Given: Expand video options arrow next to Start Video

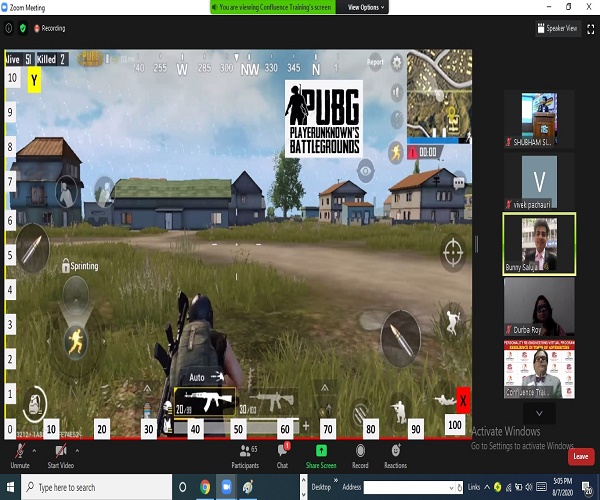Looking at the screenshot, I should (x=77, y=451).
